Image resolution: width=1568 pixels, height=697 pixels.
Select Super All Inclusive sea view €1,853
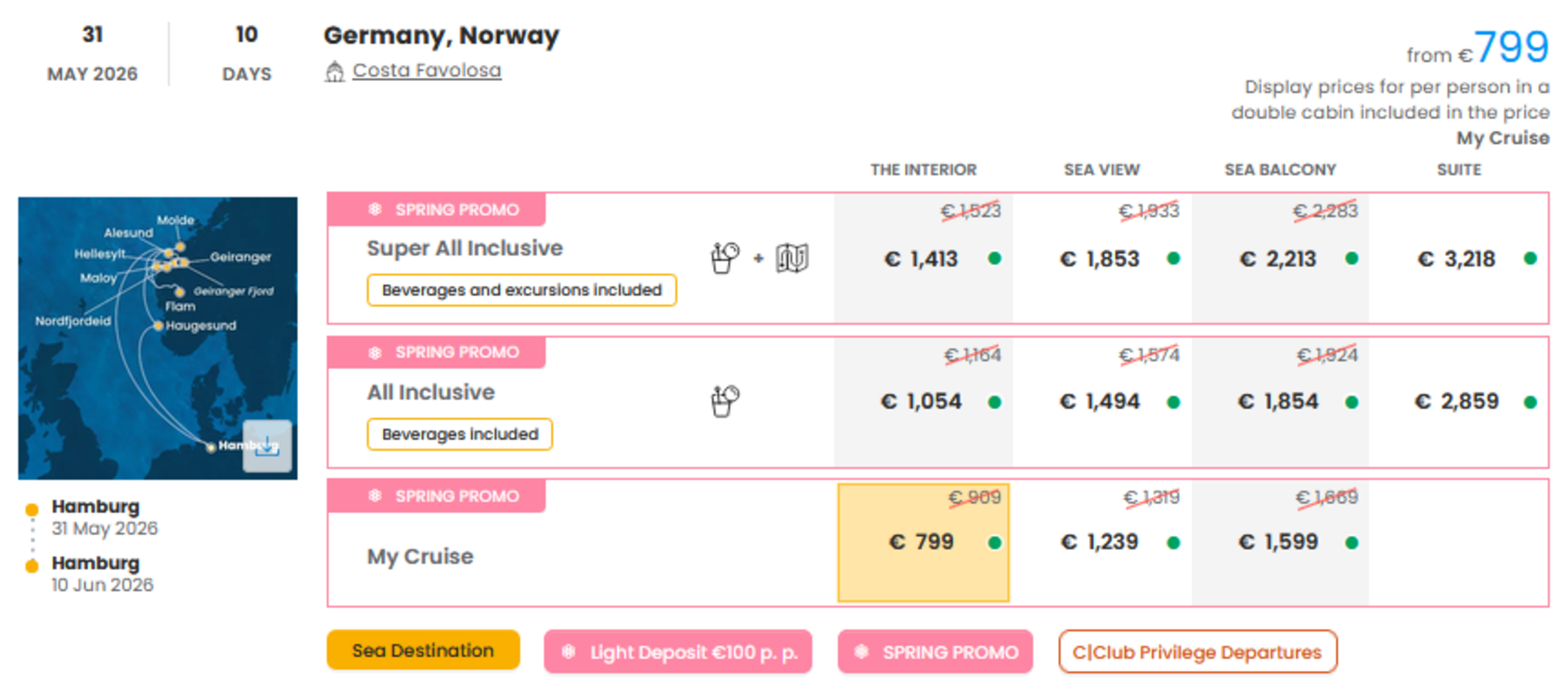pos(1100,259)
